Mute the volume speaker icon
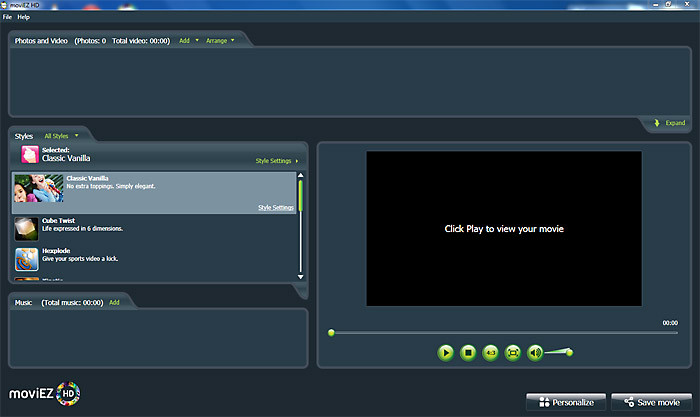 coord(535,353)
